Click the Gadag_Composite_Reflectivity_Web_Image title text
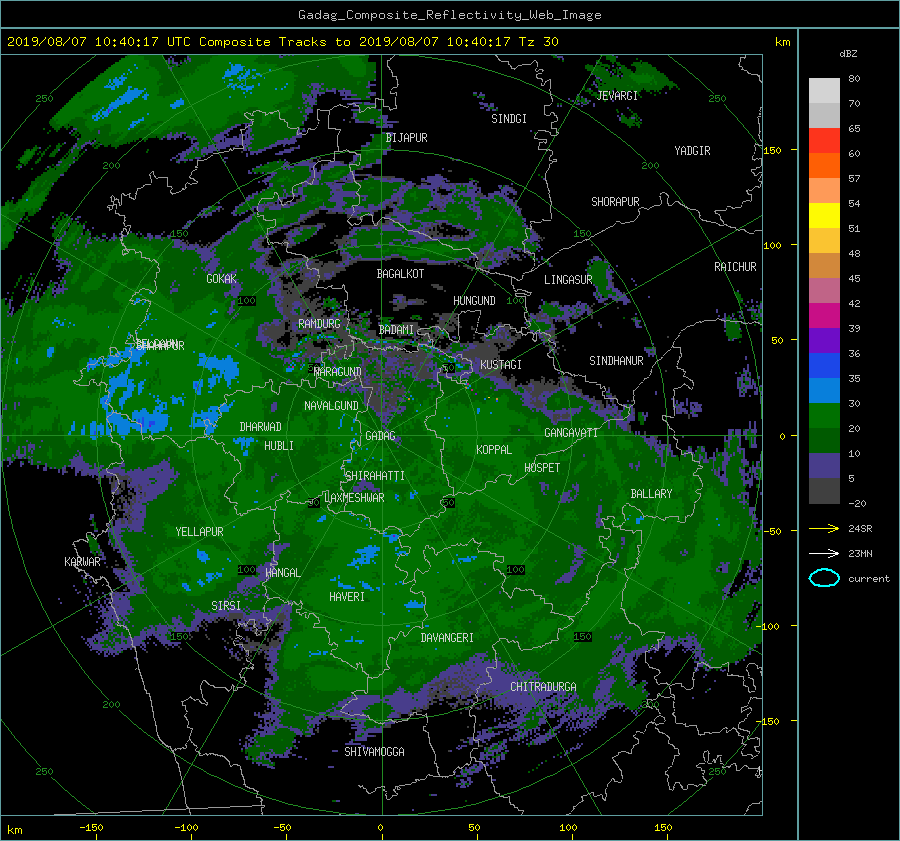The height and width of the screenshot is (841, 900). point(449,15)
